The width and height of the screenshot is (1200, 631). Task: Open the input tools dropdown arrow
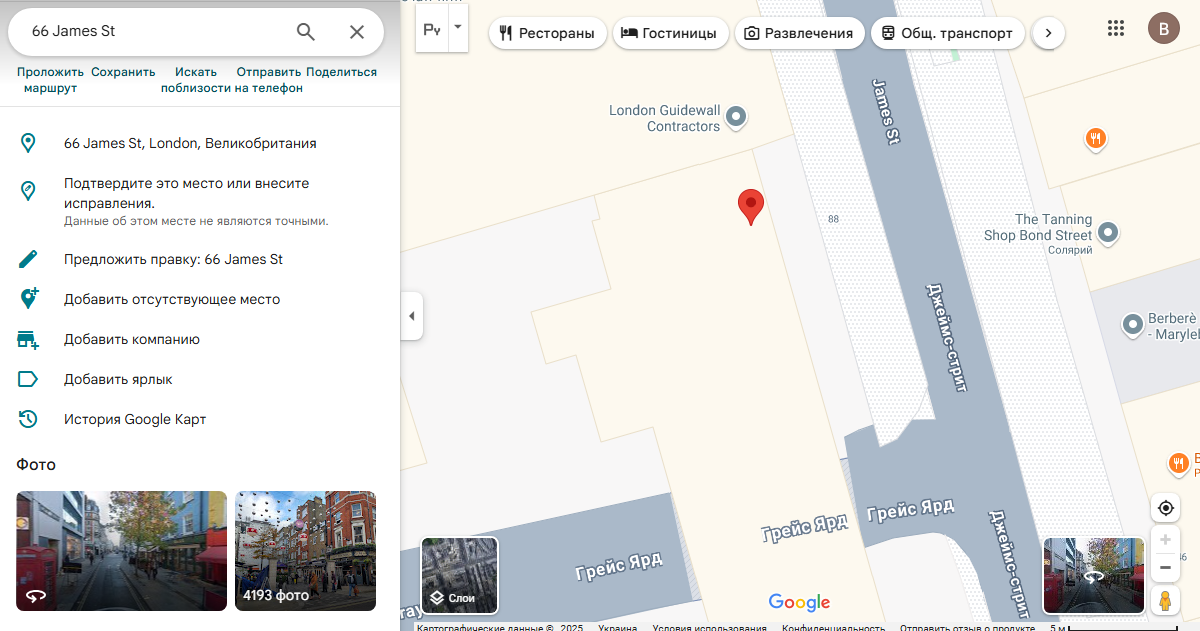coord(458,27)
